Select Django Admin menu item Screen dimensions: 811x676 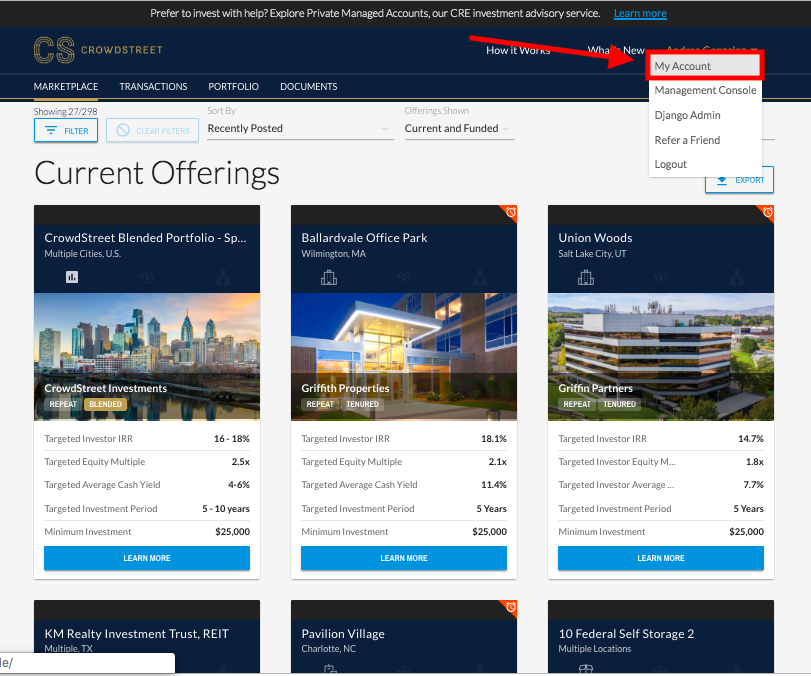pyautogui.click(x=705, y=115)
